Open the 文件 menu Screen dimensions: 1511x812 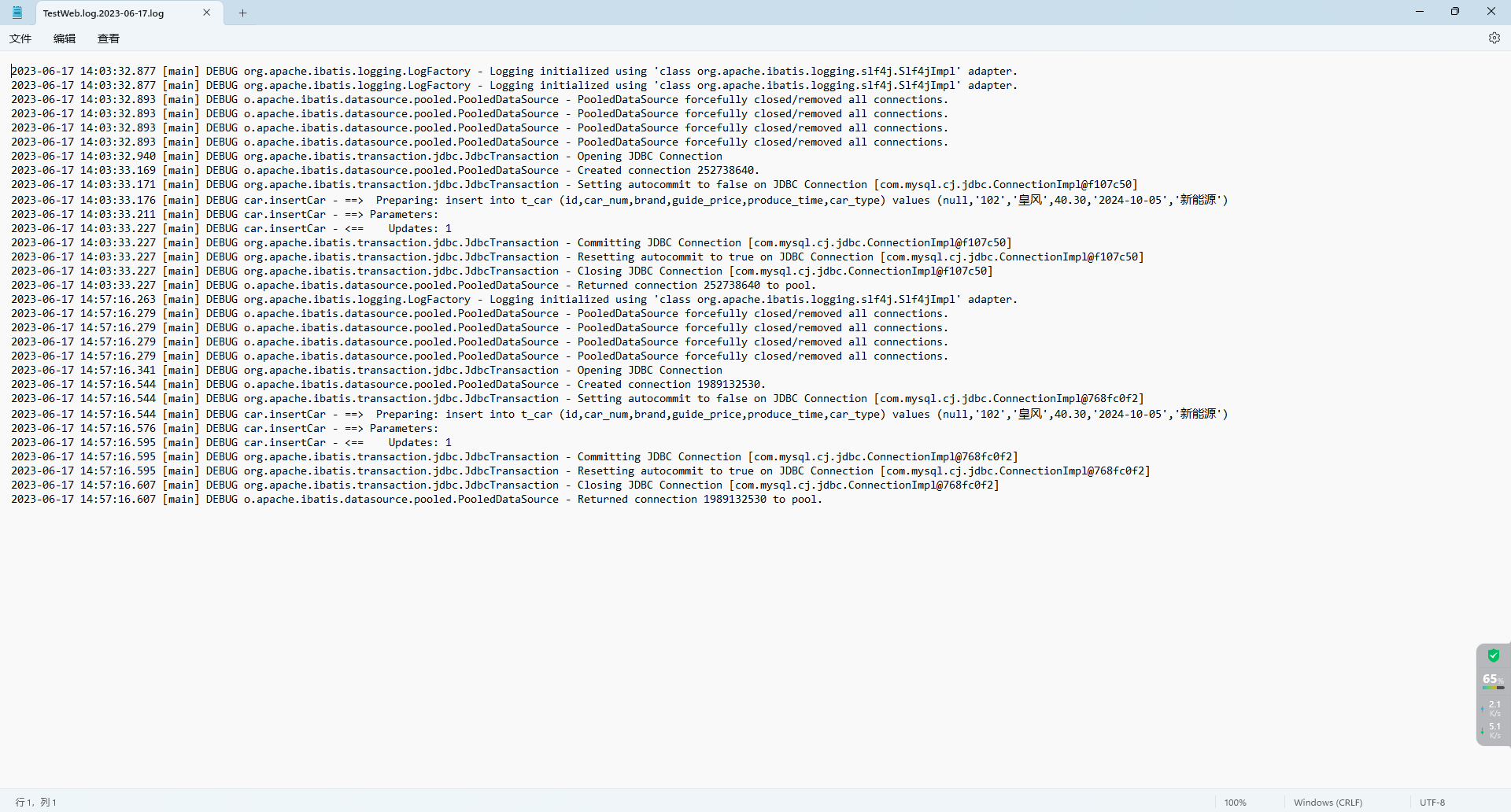pos(20,39)
